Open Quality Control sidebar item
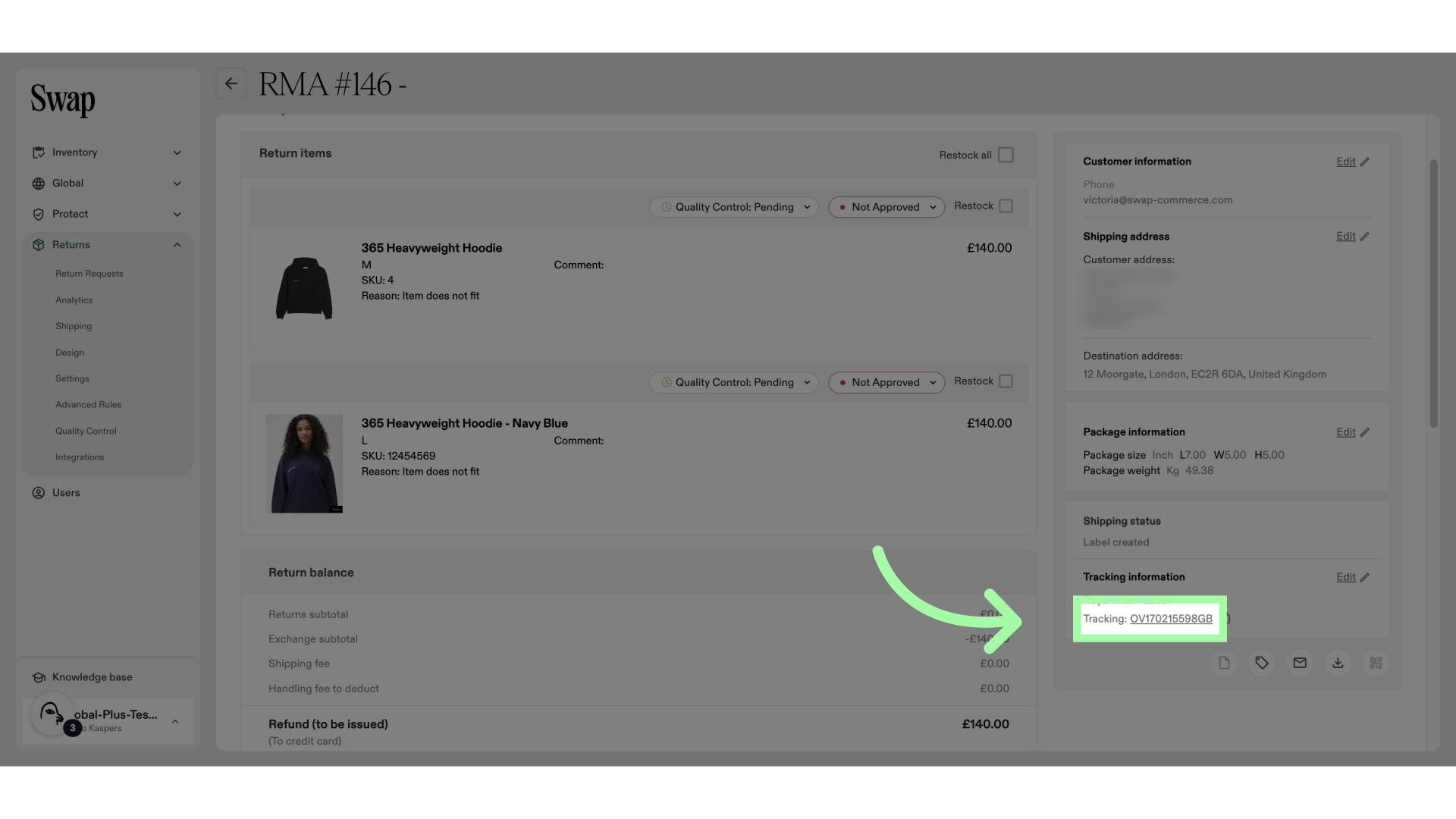 point(86,431)
